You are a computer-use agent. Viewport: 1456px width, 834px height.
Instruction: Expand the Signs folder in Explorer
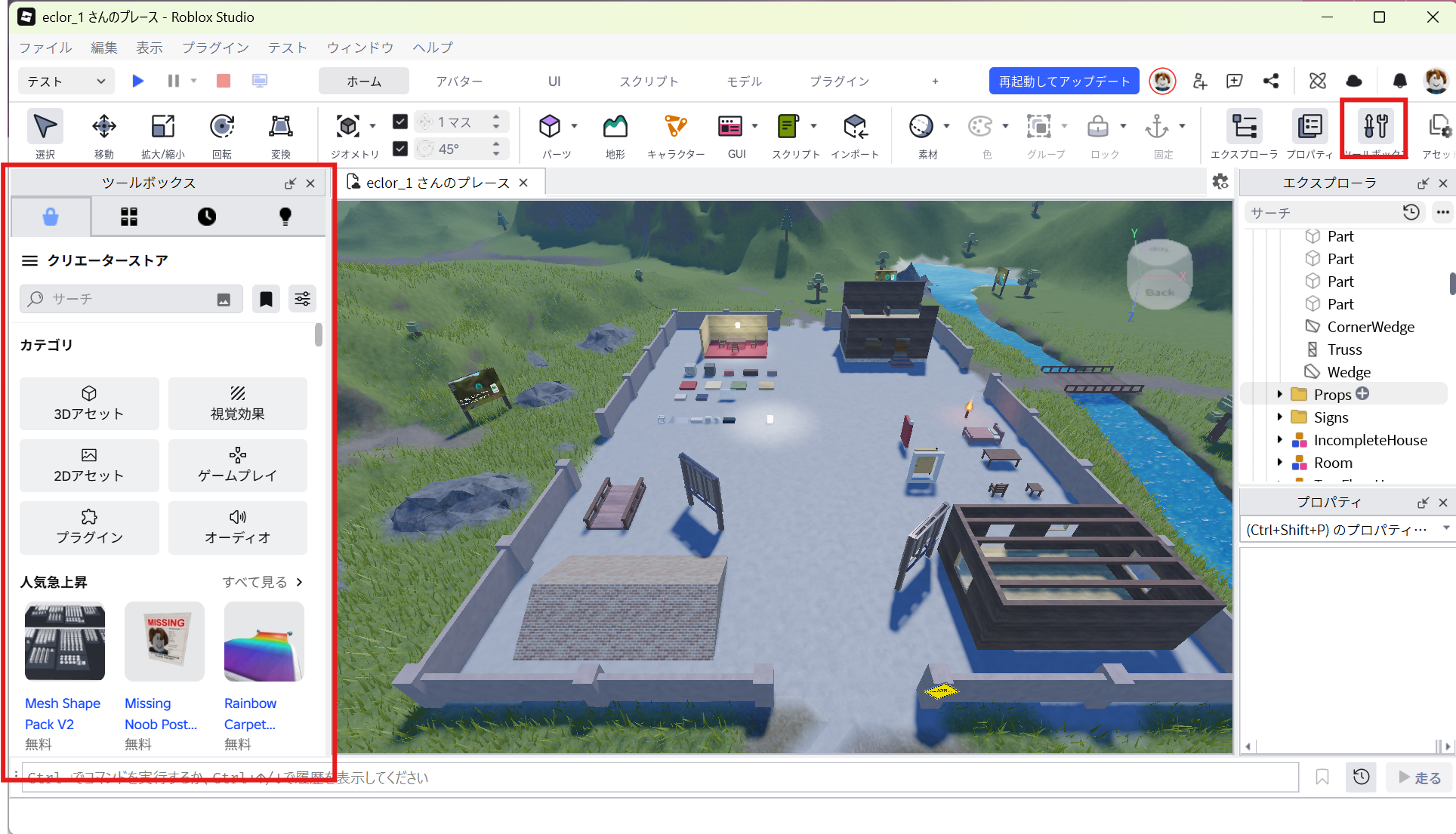click(x=1279, y=417)
